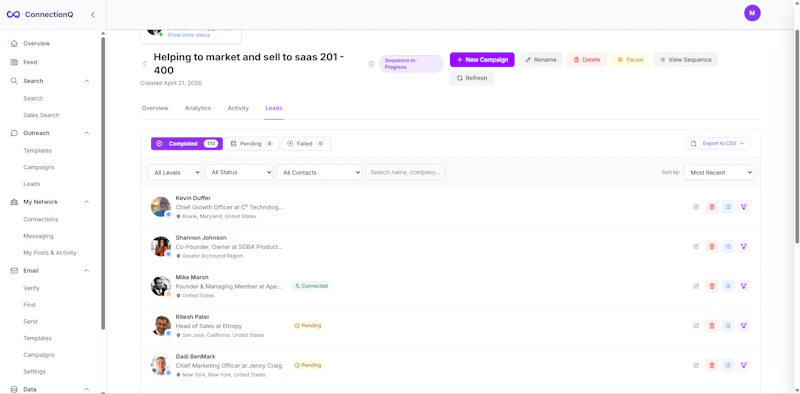Edit Shannon Johnson's lead entry
Viewport: 800px width, 394px height.
point(696,247)
